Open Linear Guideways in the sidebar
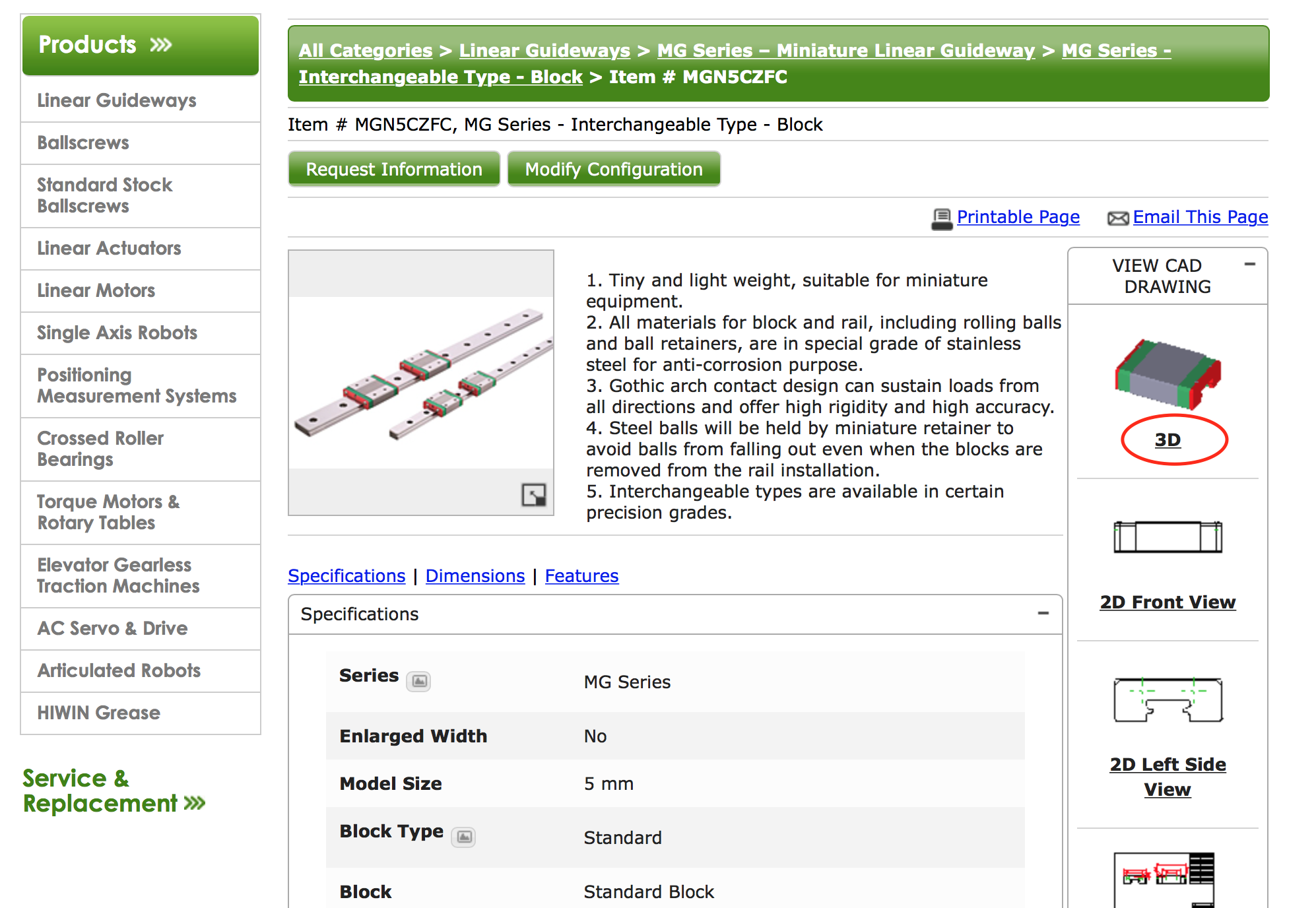The width and height of the screenshot is (1316, 908). (x=117, y=100)
